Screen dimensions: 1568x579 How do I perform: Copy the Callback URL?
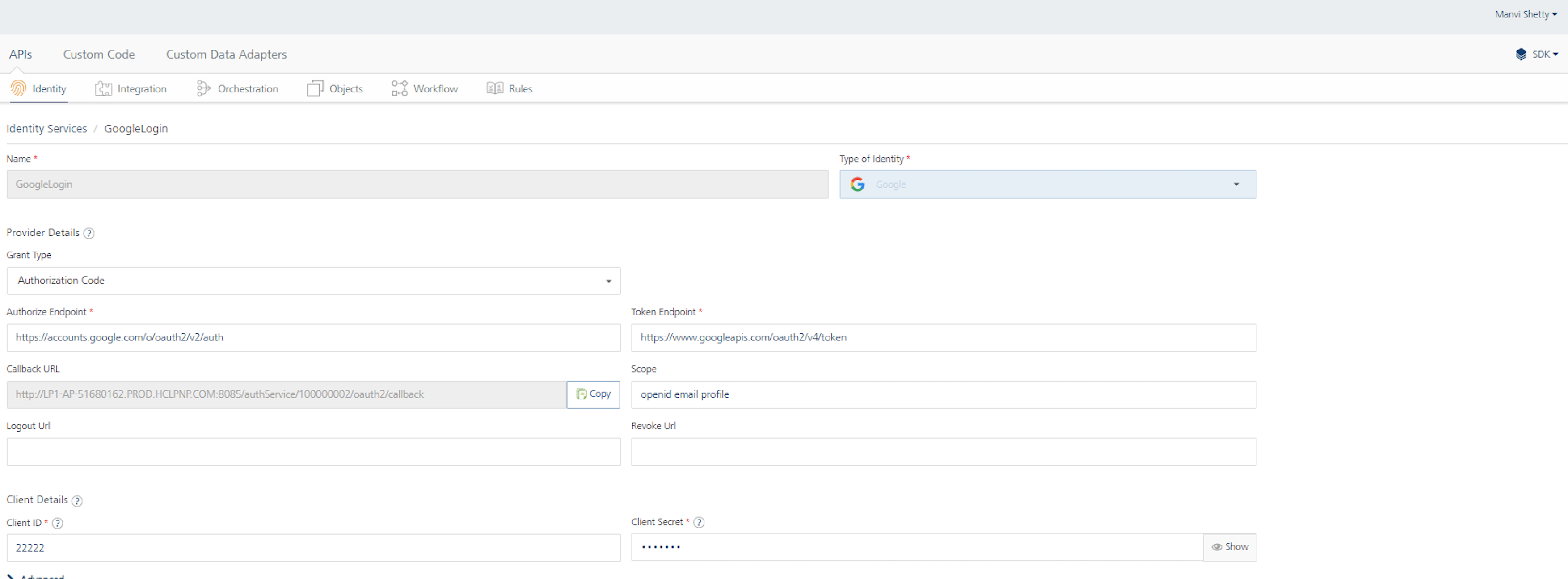point(593,394)
